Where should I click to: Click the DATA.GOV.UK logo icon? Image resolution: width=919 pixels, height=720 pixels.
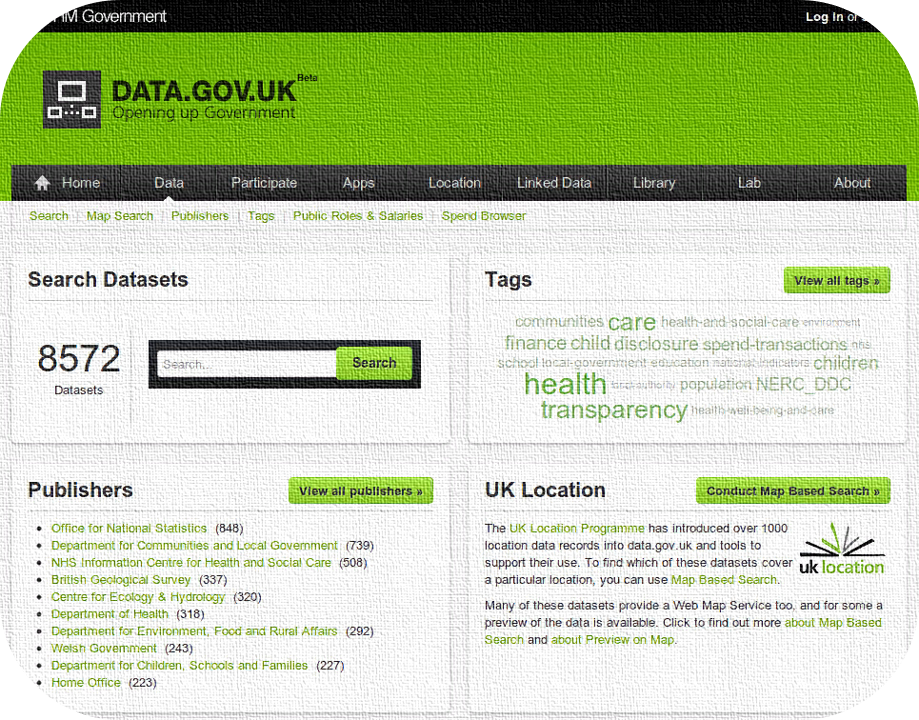72,99
